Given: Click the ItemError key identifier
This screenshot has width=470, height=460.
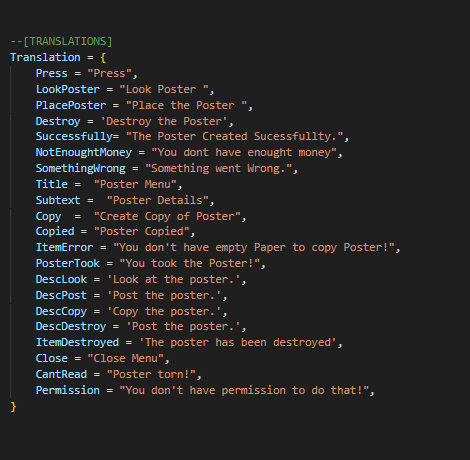Looking at the screenshot, I should coord(64,247).
